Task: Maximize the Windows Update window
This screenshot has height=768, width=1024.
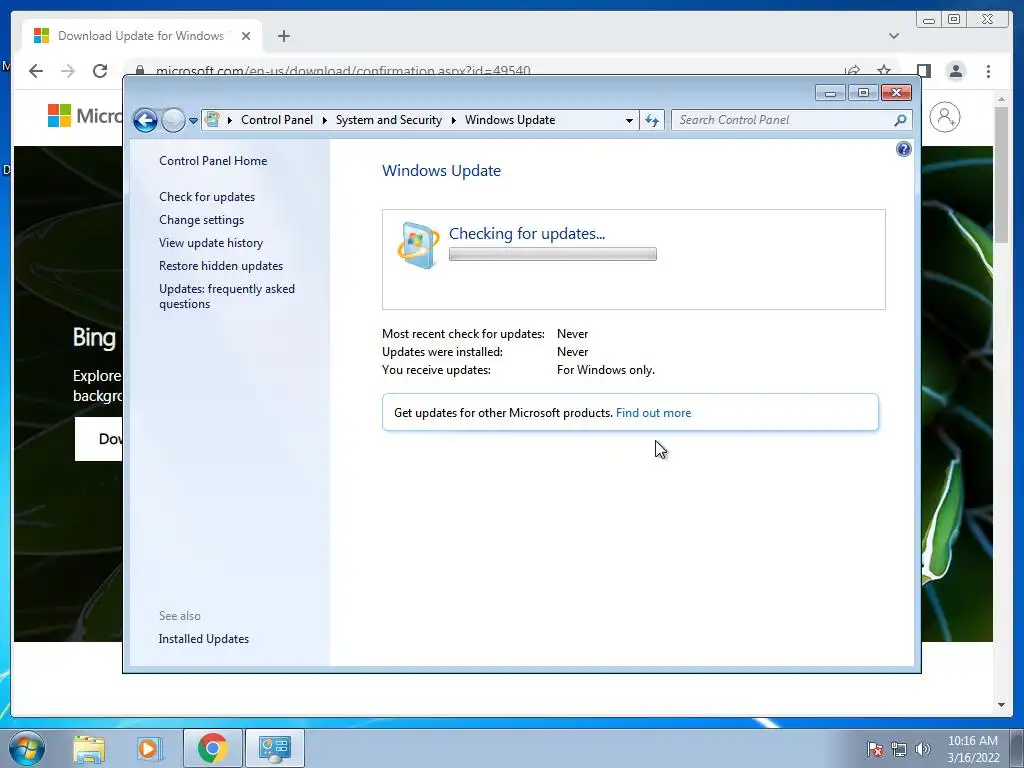Action: pyautogui.click(x=863, y=93)
